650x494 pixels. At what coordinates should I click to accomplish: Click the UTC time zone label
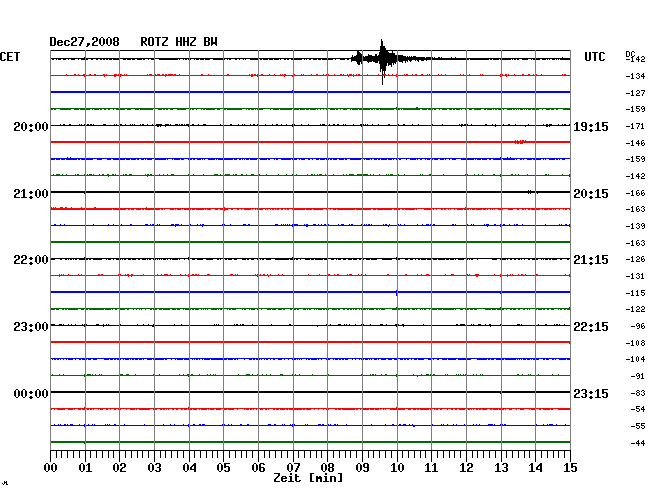594,57
